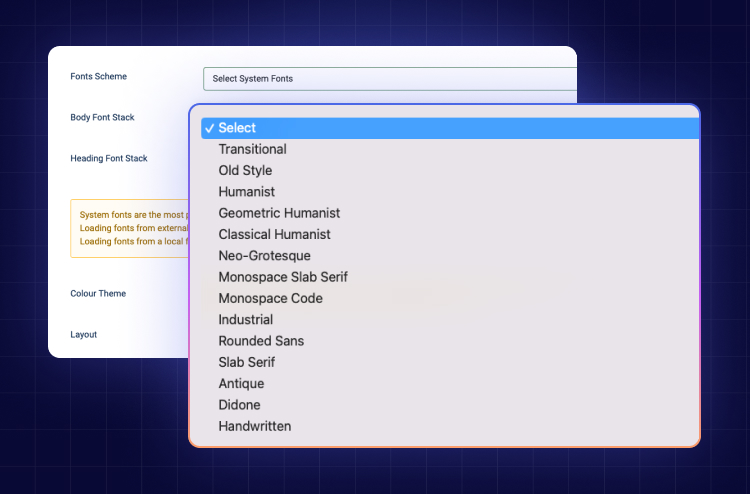The height and width of the screenshot is (494, 750).
Task: Choose the Didone font stack
Action: point(450,405)
